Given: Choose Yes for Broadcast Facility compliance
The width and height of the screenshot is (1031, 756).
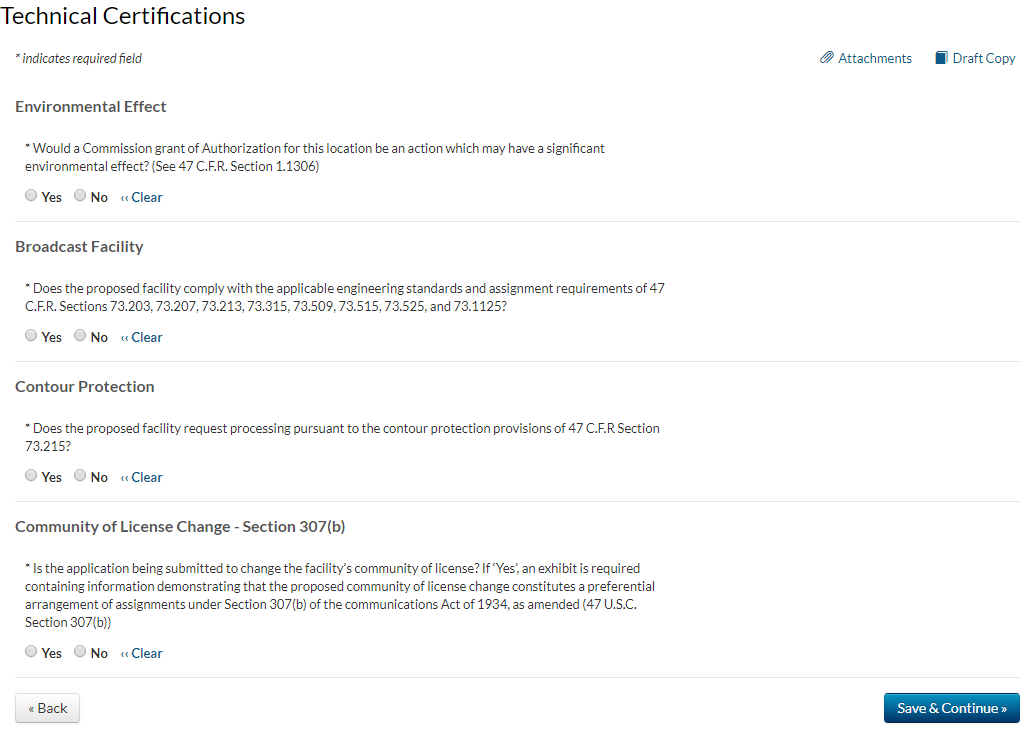Looking at the screenshot, I should pyautogui.click(x=32, y=336).
